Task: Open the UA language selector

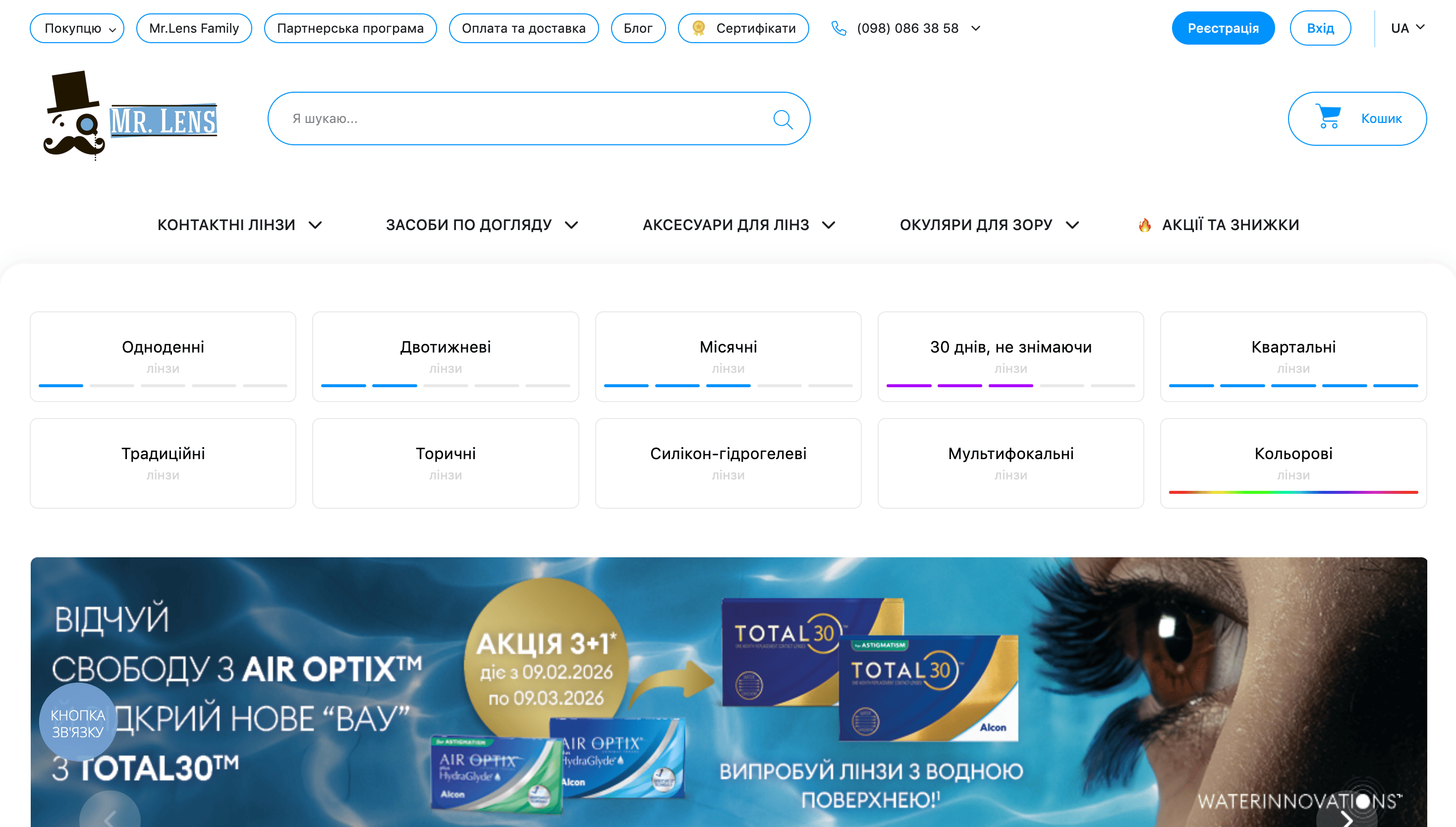Action: click(1407, 27)
